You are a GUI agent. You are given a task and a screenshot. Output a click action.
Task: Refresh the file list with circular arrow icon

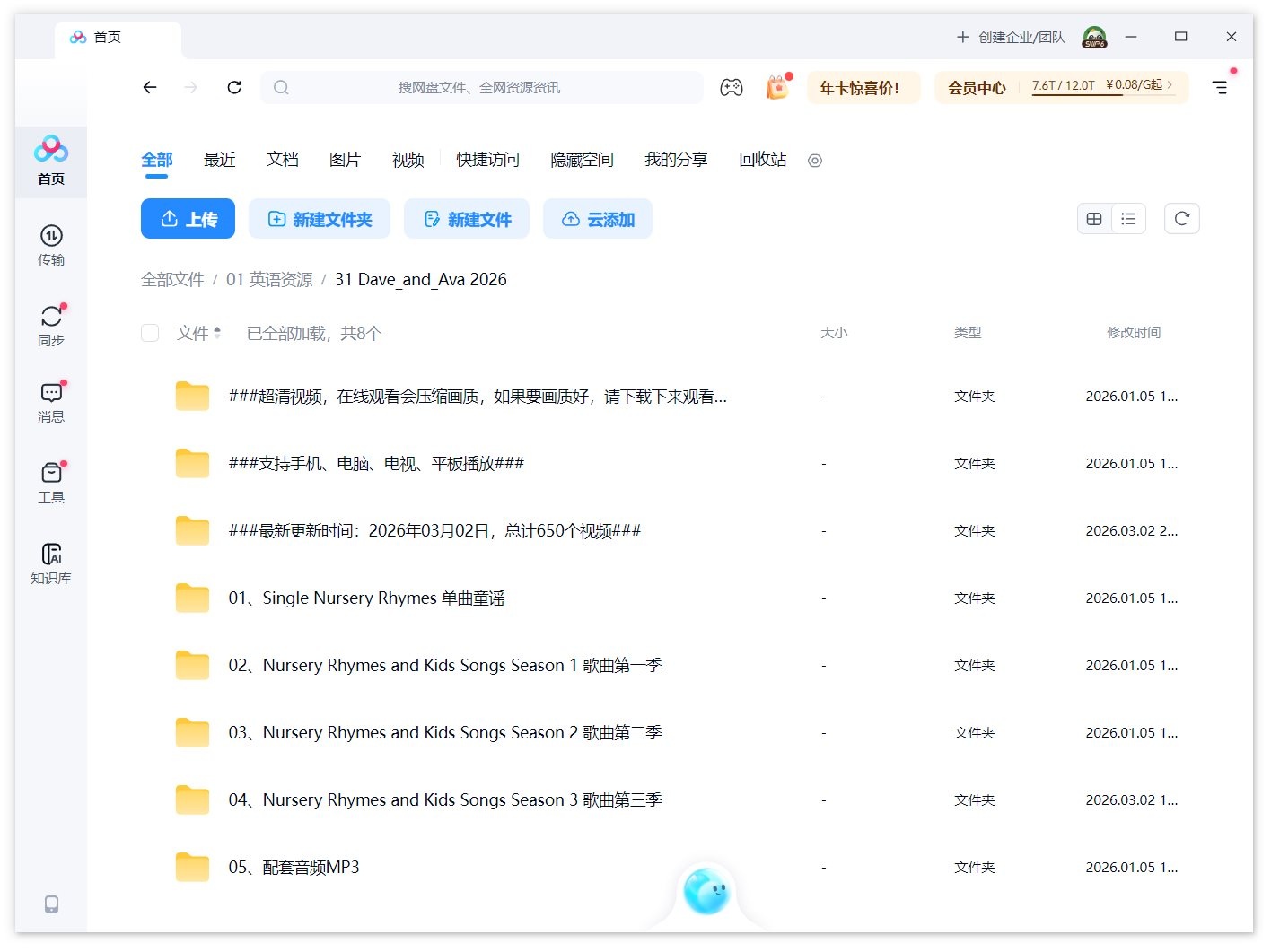click(x=1182, y=218)
